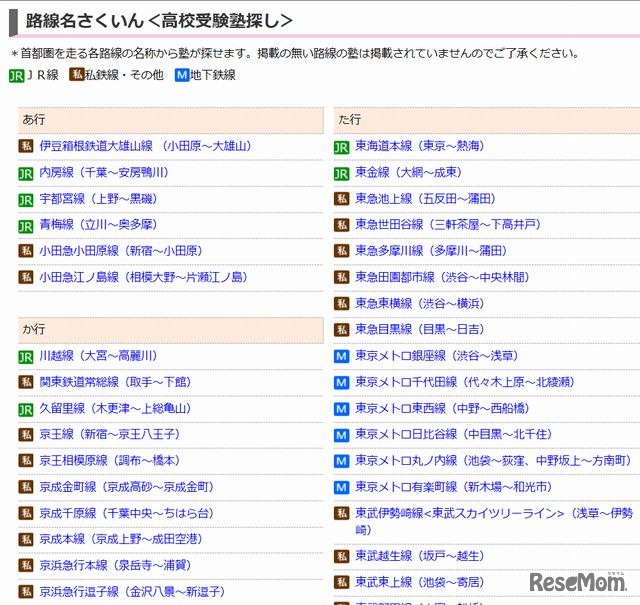Click 私 icon beside 東急池上線
The image size is (640, 605).
click(x=342, y=199)
